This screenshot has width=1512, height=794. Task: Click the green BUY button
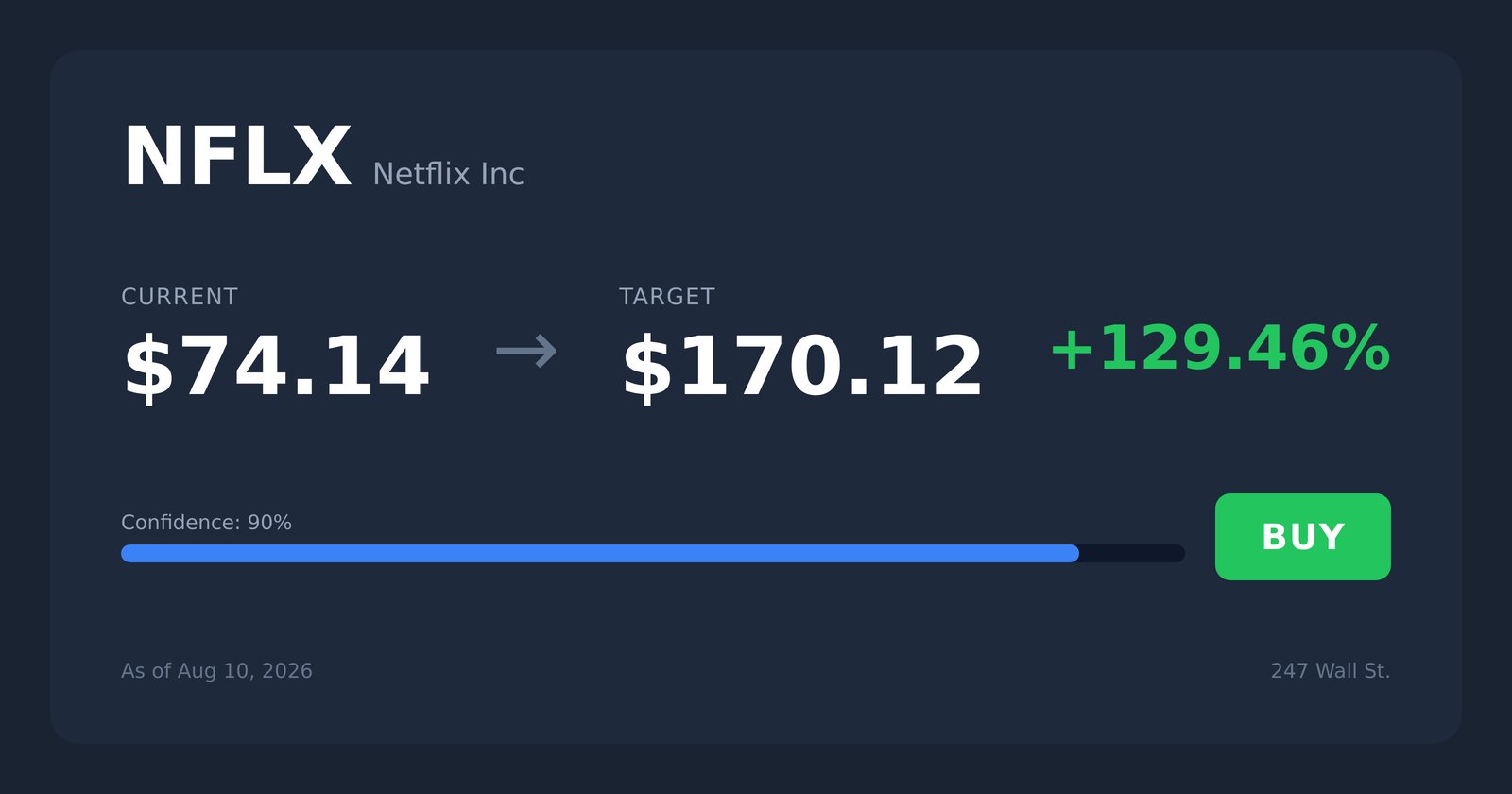click(1302, 537)
